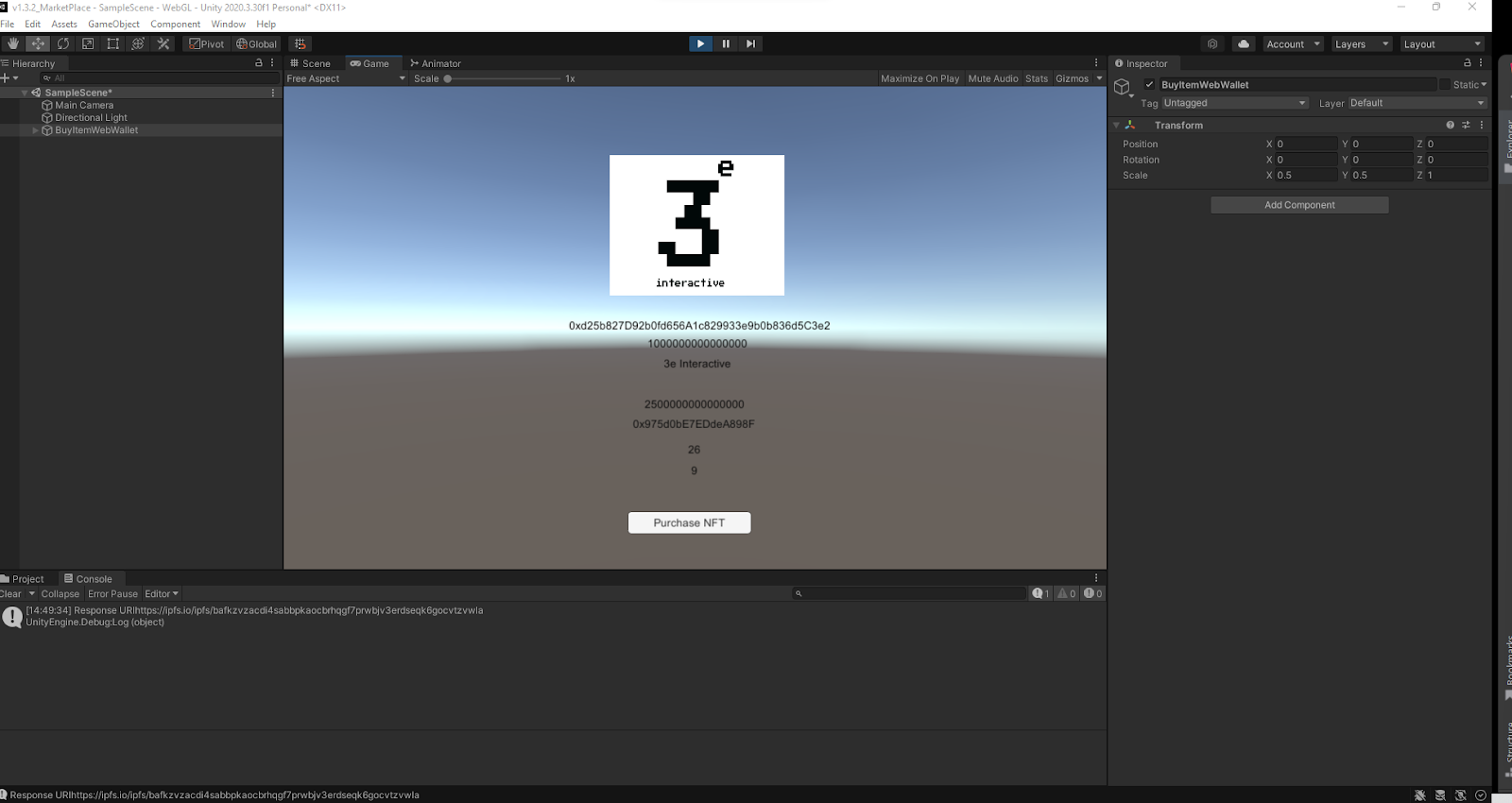Toggle Pivot handle position mode

click(206, 43)
